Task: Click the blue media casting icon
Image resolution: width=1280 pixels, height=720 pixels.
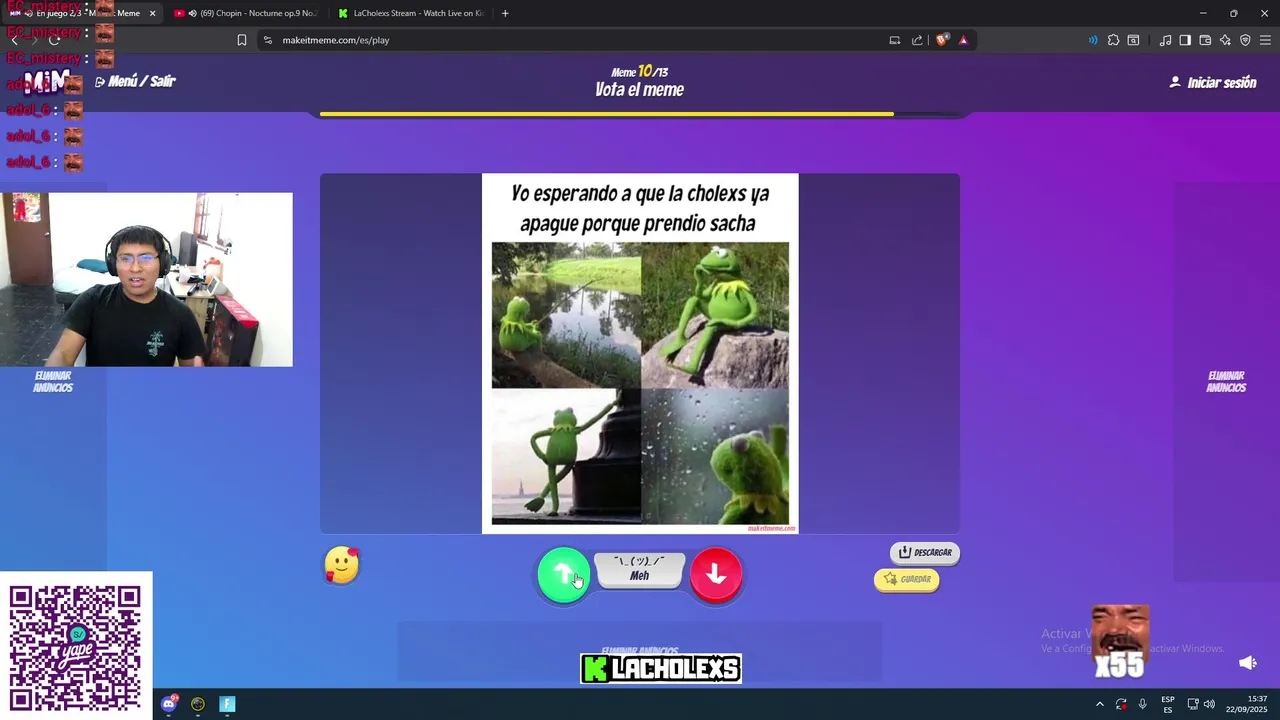Action: (x=1092, y=40)
